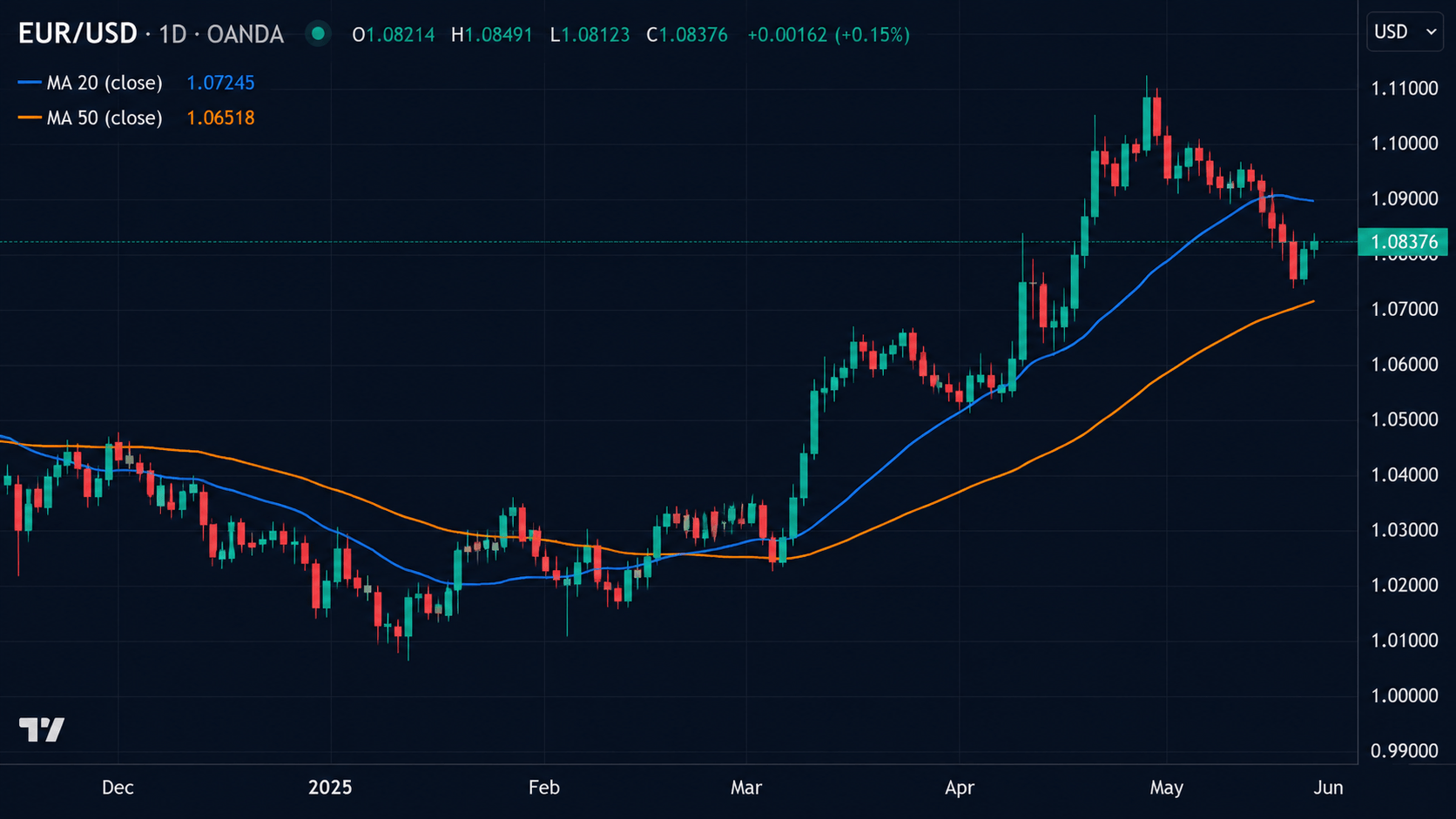Image resolution: width=1456 pixels, height=819 pixels.
Task: Click the change value +0.00162 (+0.15%)
Action: [x=828, y=35]
